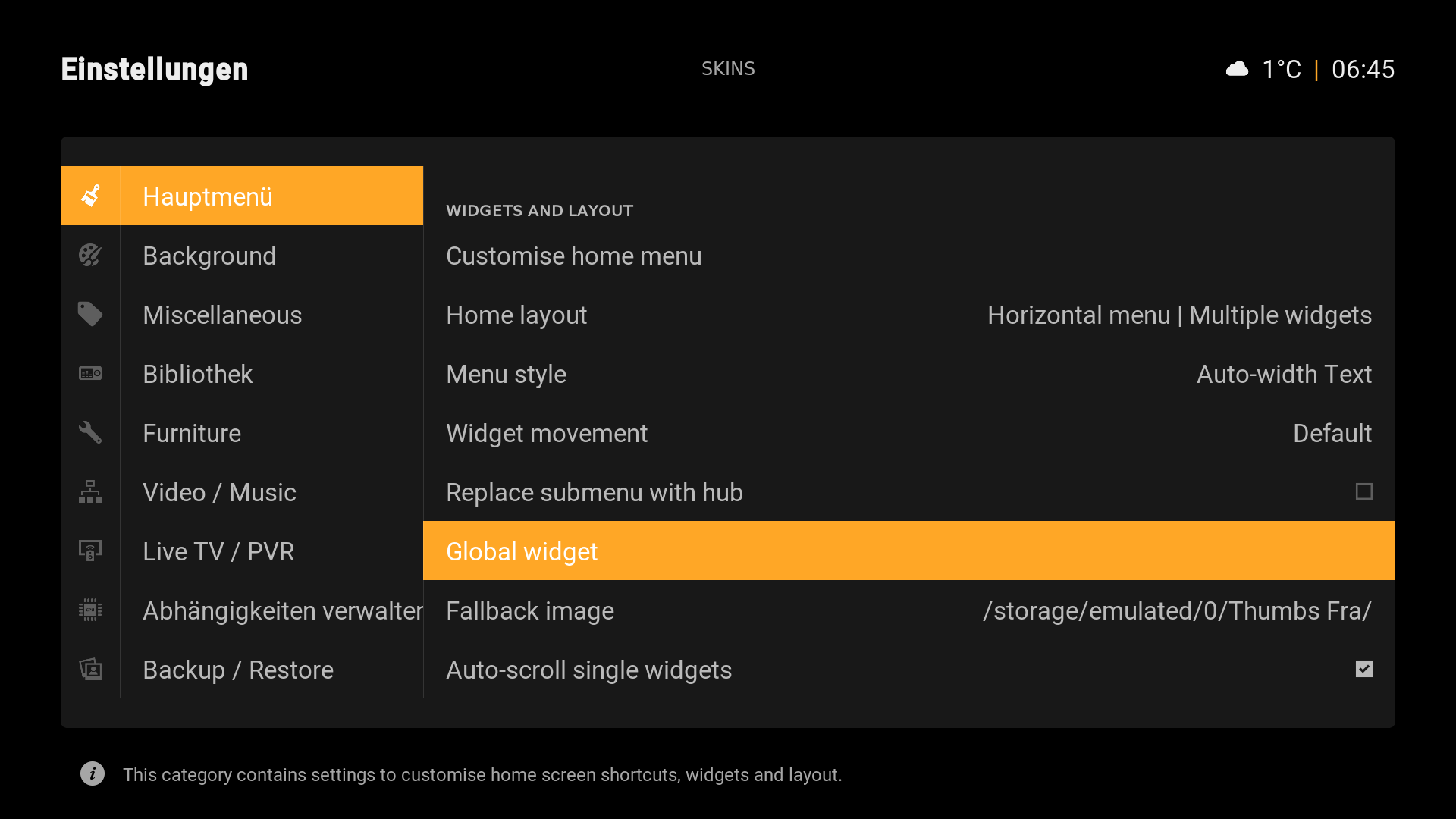Image resolution: width=1456 pixels, height=819 pixels.
Task: Click the Backup / Restore sidebar icon
Action: coord(90,669)
